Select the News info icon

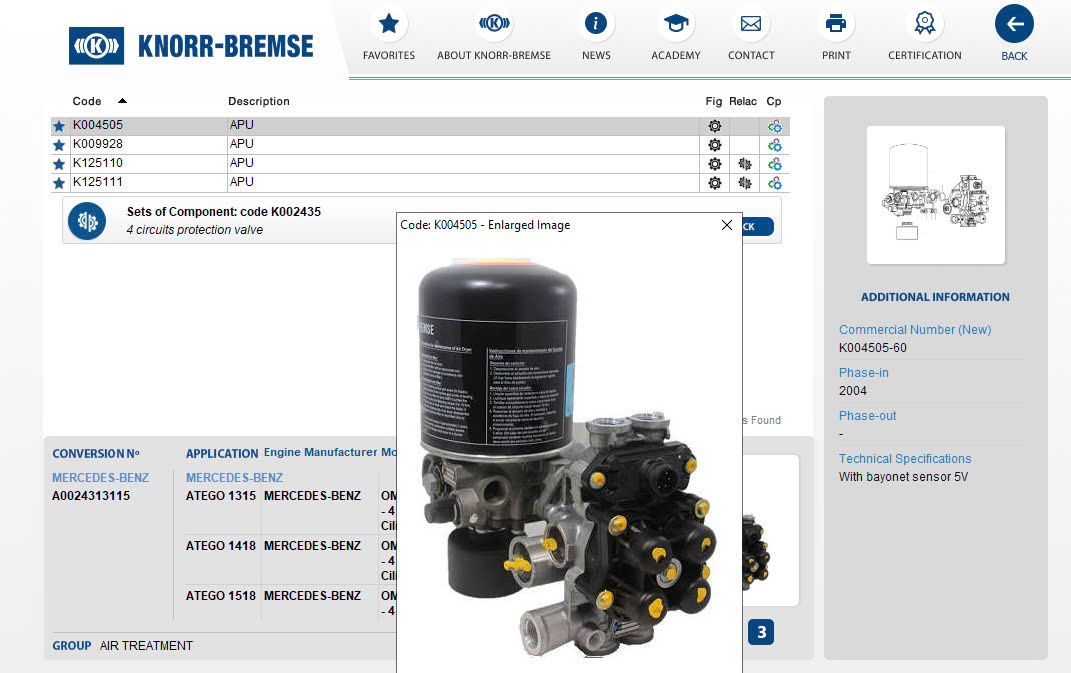[596, 24]
